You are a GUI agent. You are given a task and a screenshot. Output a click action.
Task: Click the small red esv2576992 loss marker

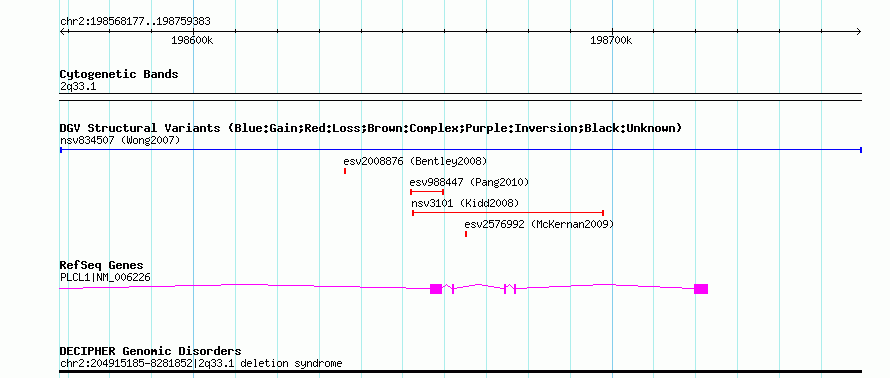466,234
